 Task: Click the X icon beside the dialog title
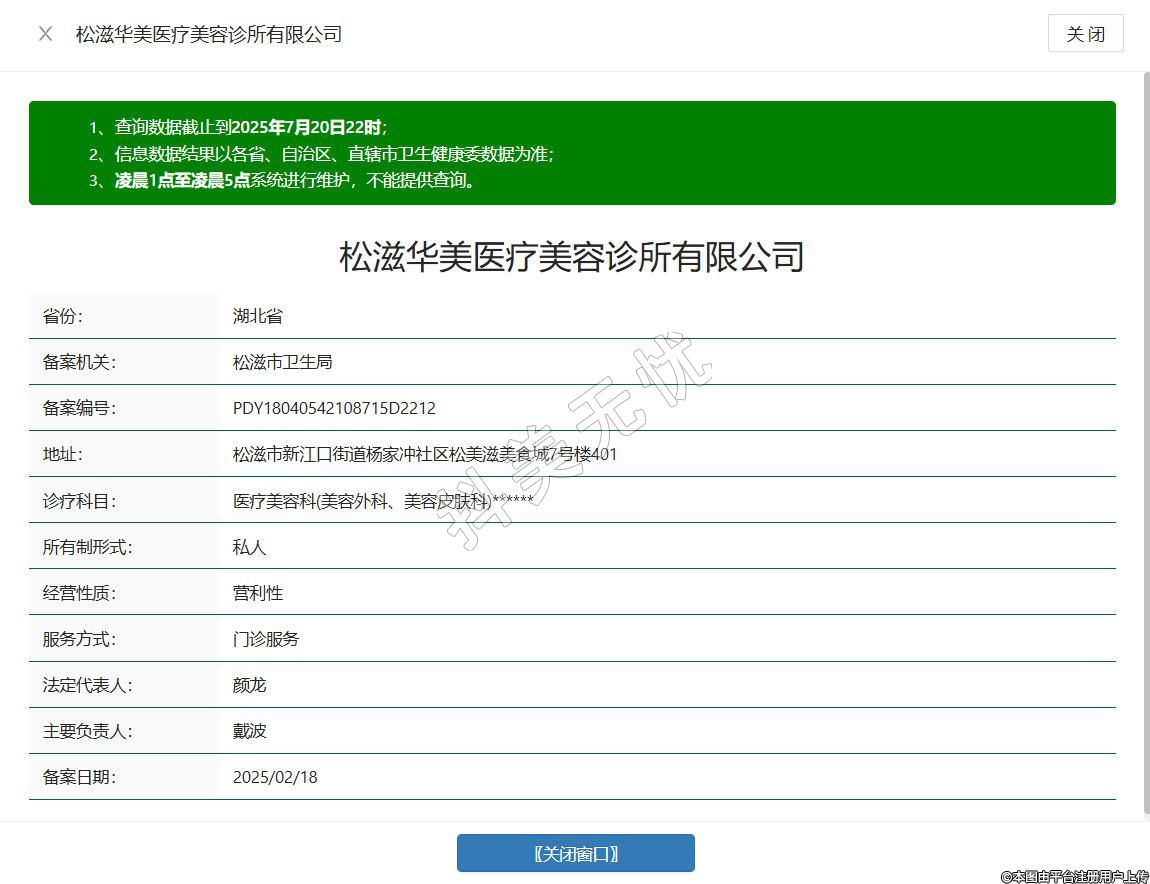coord(45,34)
